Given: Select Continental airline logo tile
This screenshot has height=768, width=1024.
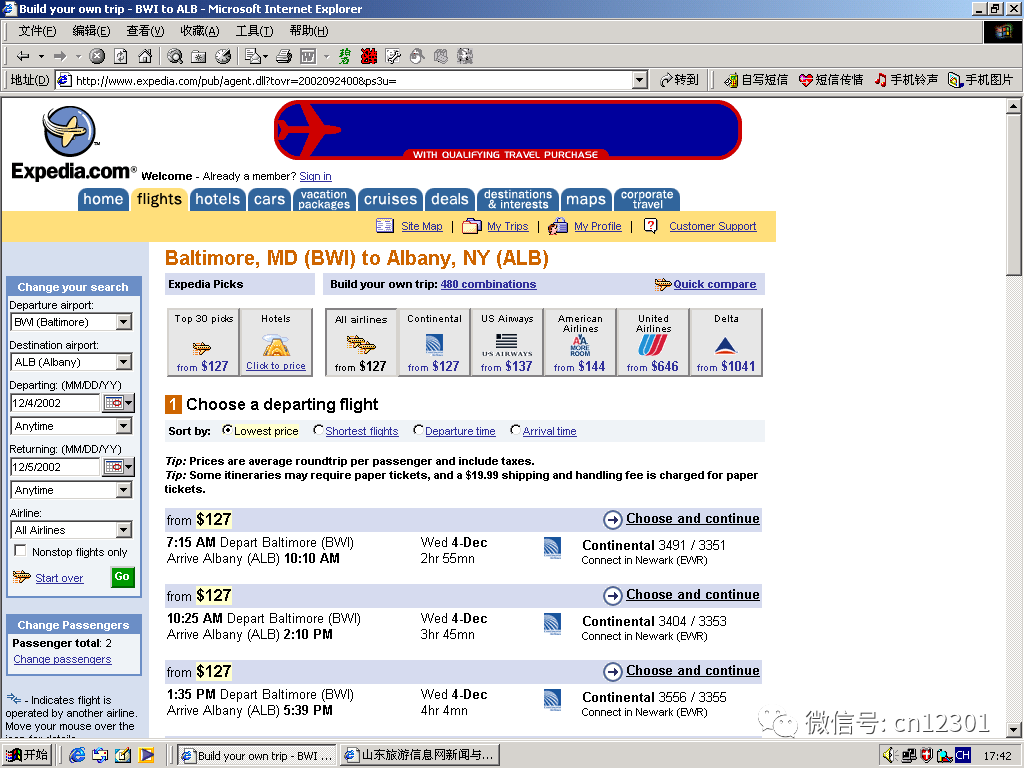Looking at the screenshot, I should pos(434,342).
